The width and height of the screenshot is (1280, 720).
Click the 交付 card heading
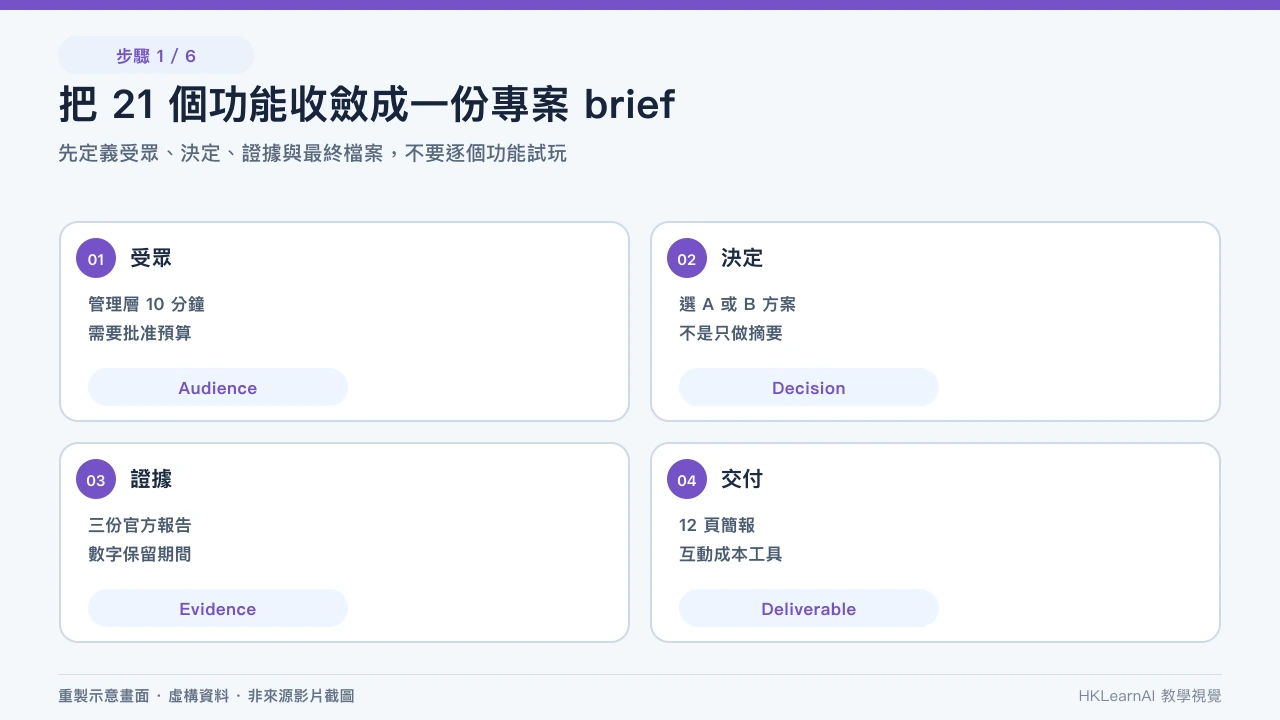[742, 479]
